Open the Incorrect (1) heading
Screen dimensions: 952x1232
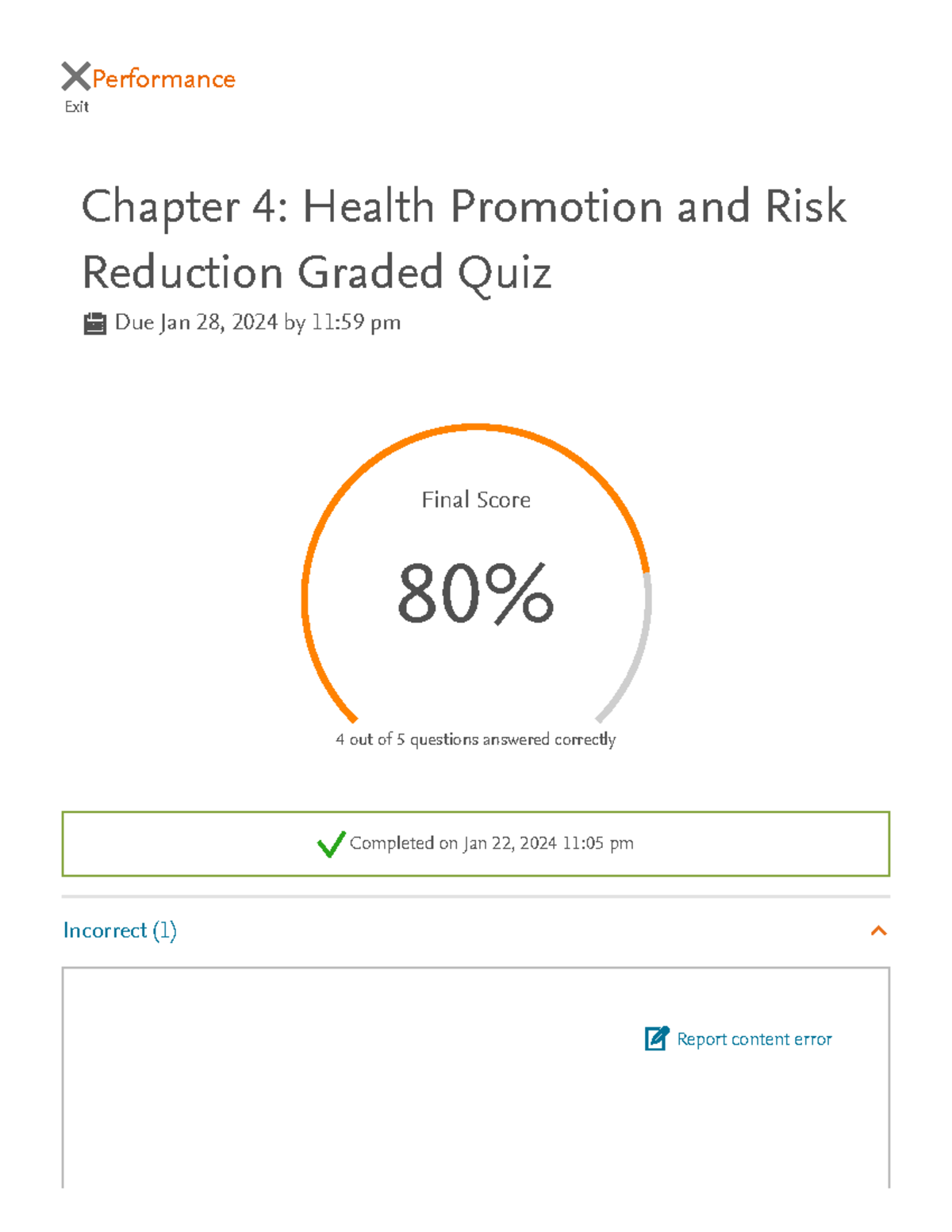point(121,931)
